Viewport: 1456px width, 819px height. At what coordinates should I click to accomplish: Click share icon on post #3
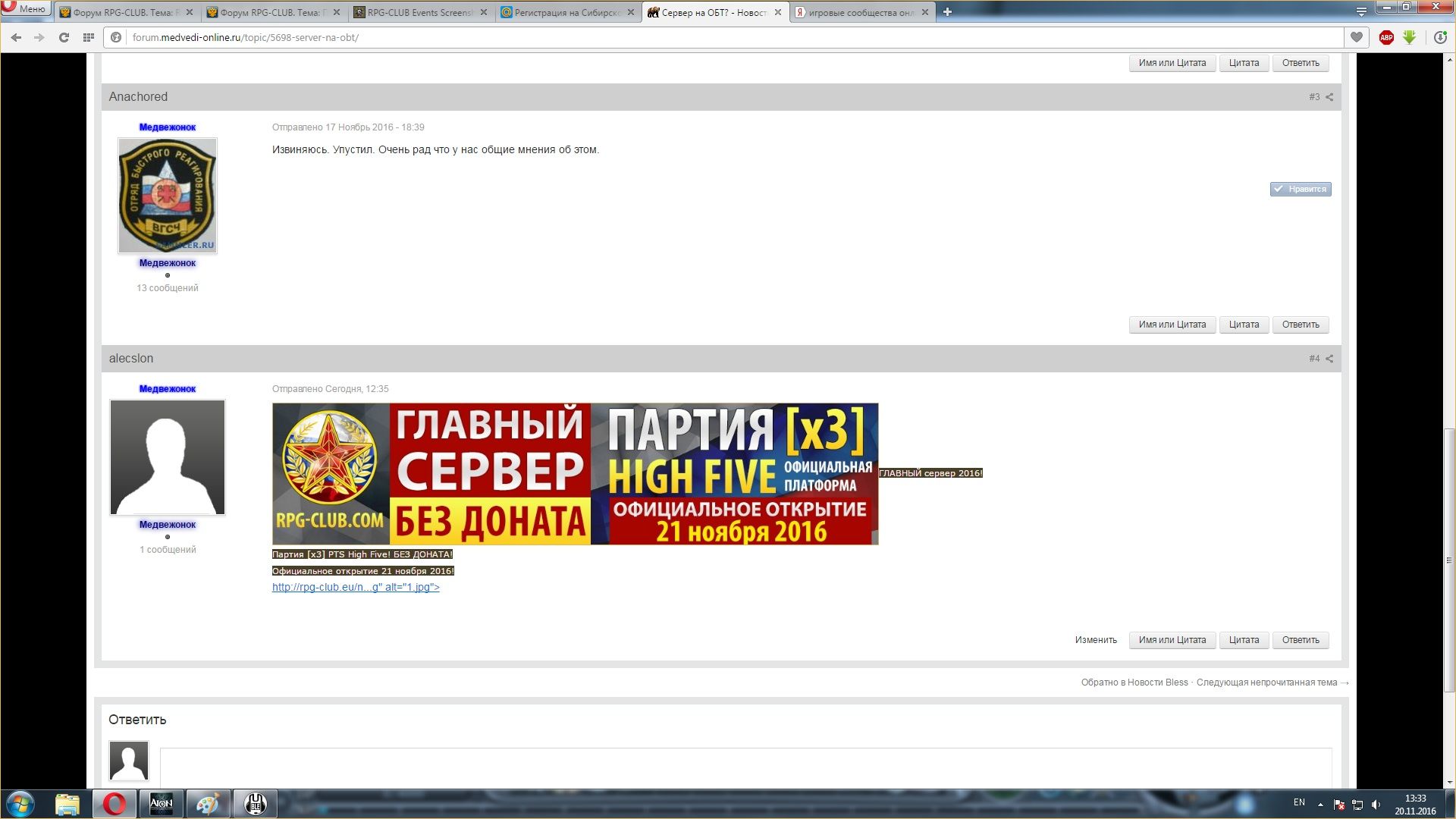point(1329,97)
